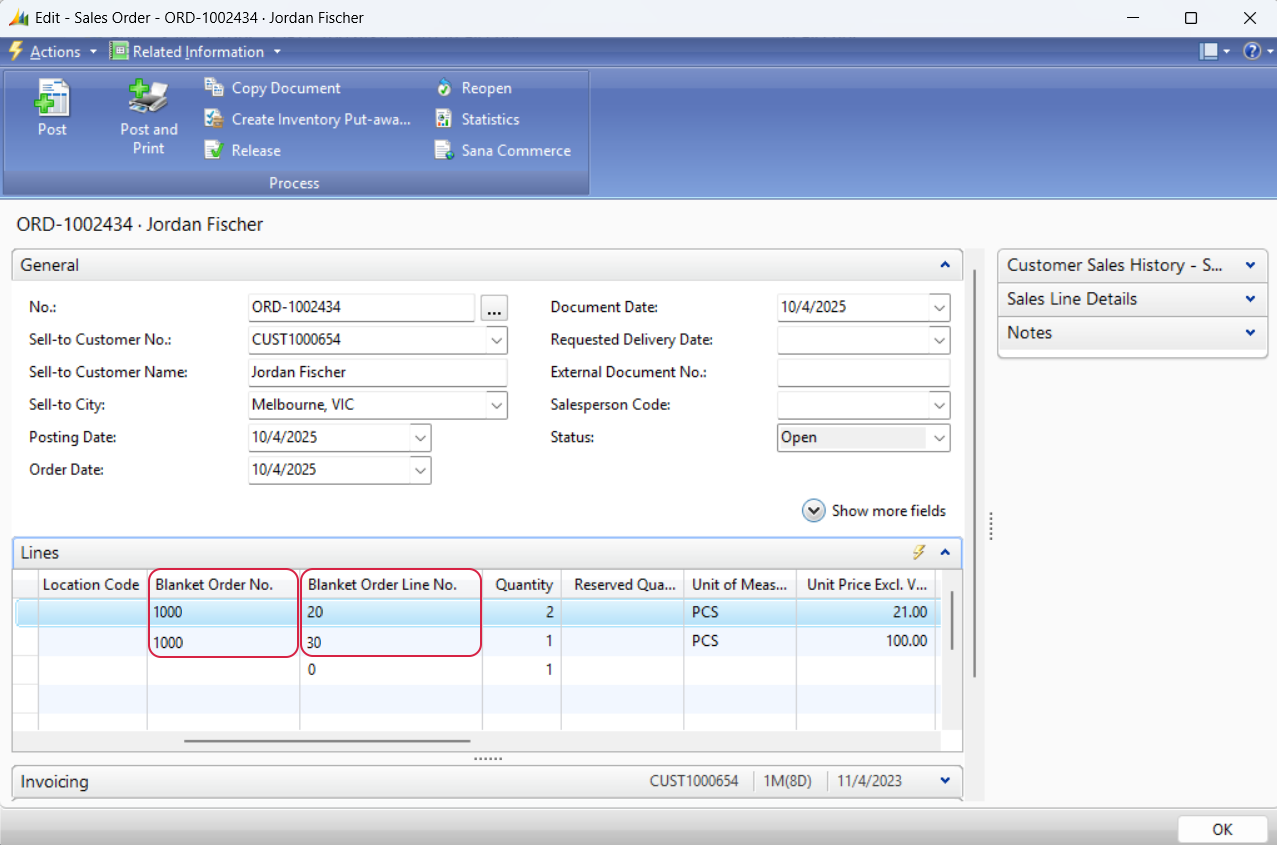Expand Customer Sales History factbox
The height and width of the screenshot is (845, 1277).
[1248, 265]
